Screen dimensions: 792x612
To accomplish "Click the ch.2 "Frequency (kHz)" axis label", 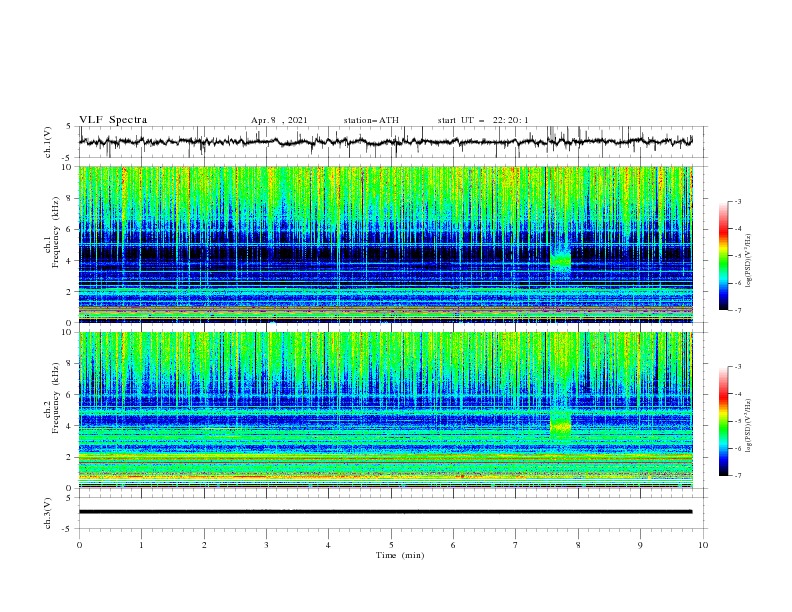I will pyautogui.click(x=55, y=398).
